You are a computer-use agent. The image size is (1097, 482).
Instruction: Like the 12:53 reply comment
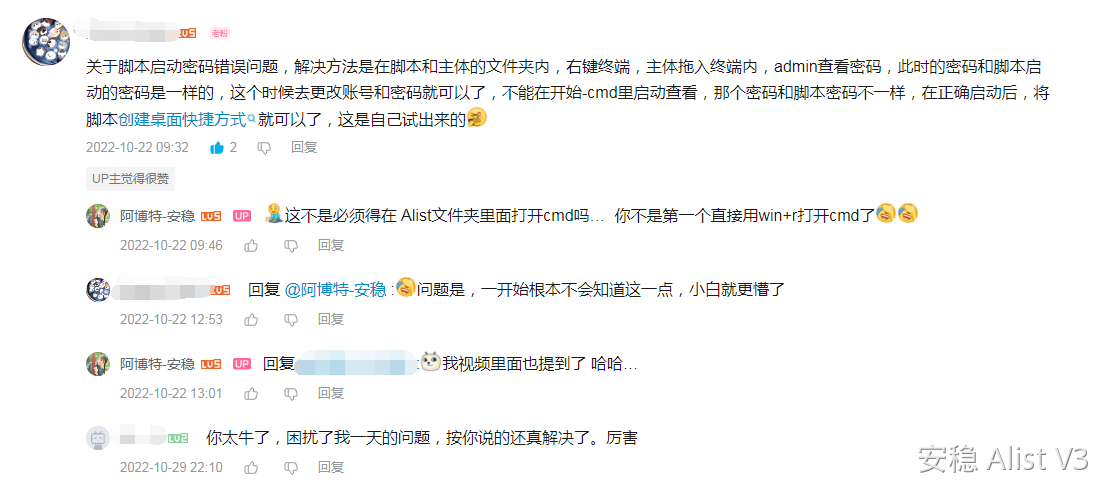251,320
